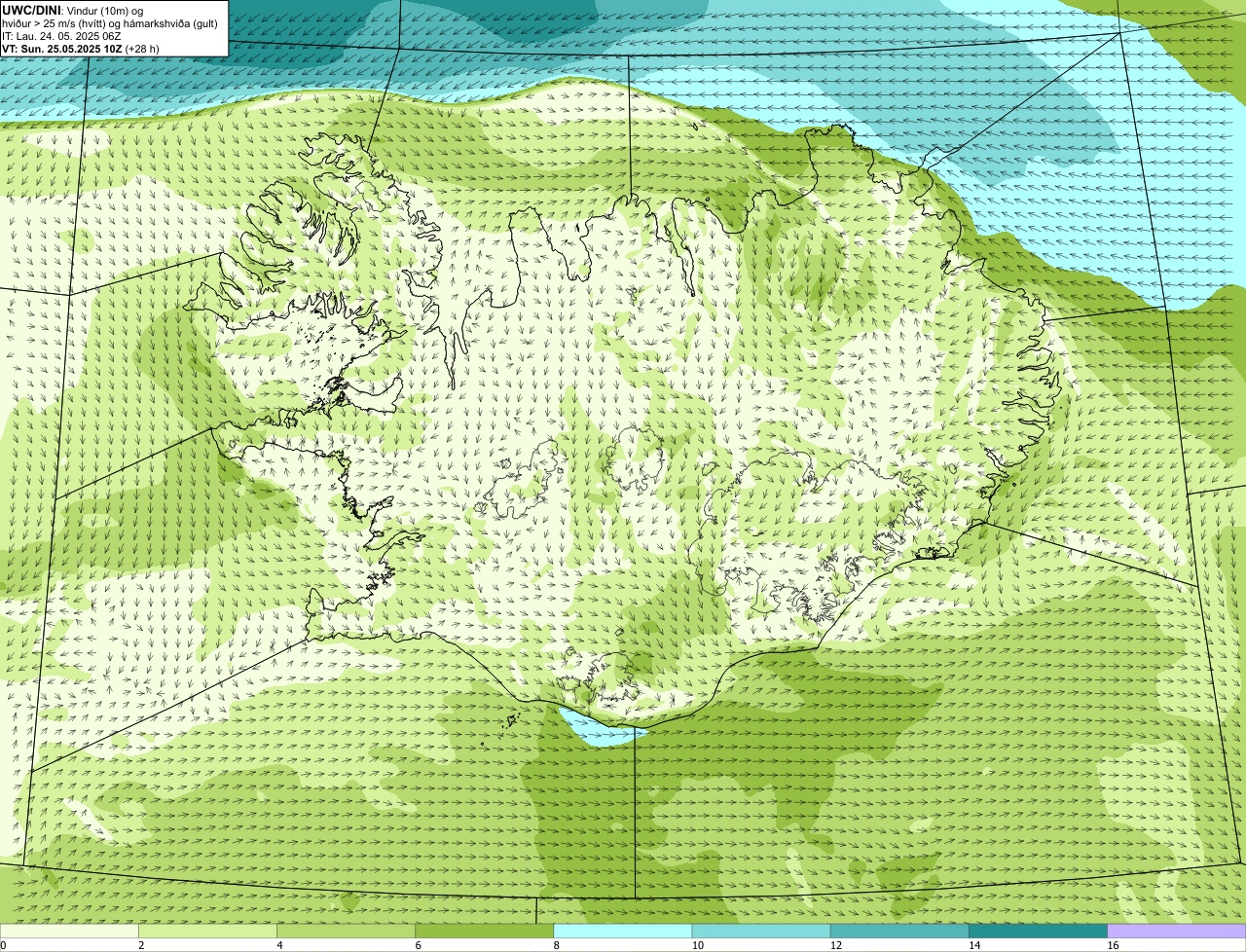Click the 0–2 m/s pale legend swatch
Image resolution: width=1246 pixels, height=952 pixels.
pyautogui.click(x=69, y=932)
